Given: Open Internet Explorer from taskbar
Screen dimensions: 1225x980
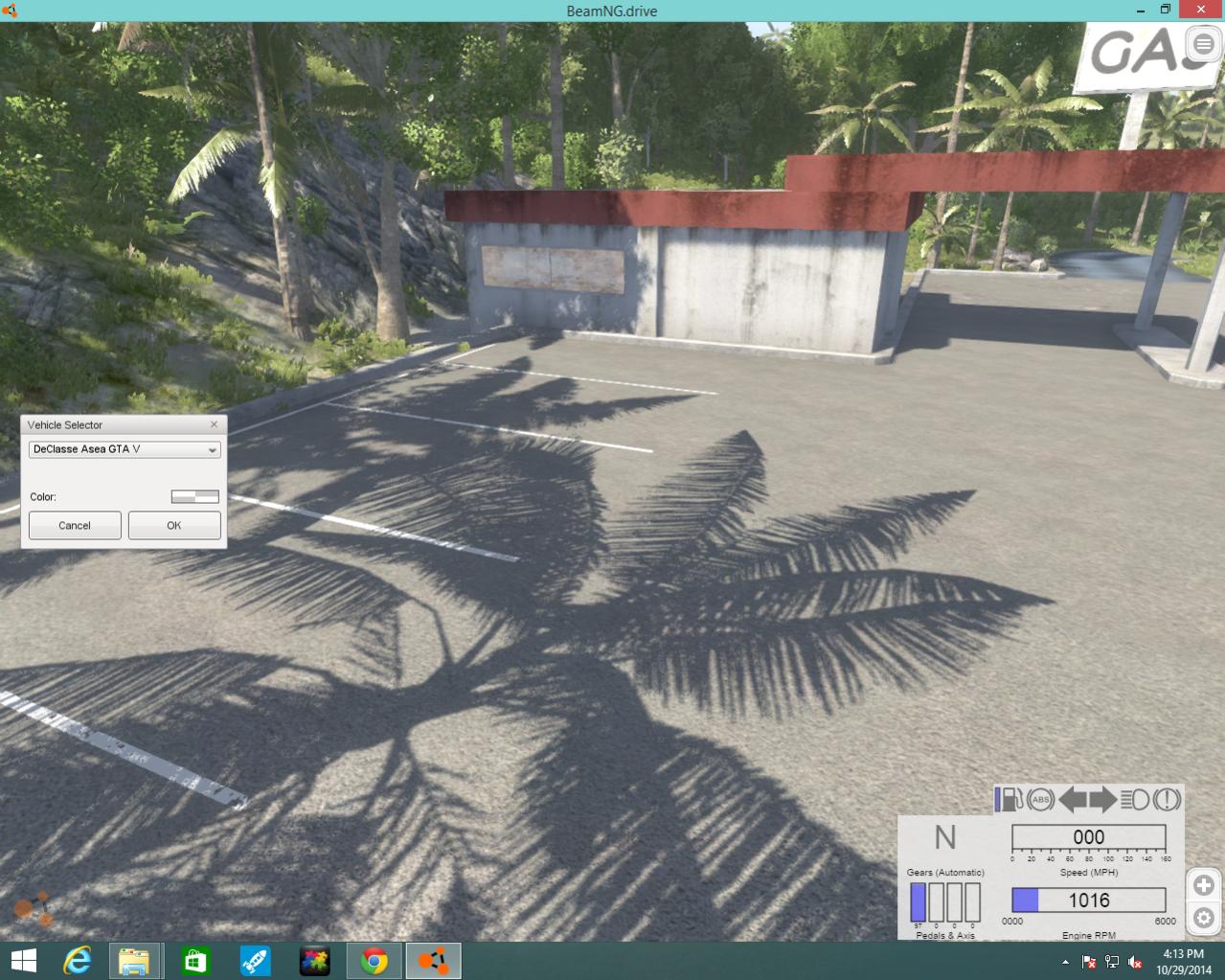Looking at the screenshot, I should pos(76,961).
